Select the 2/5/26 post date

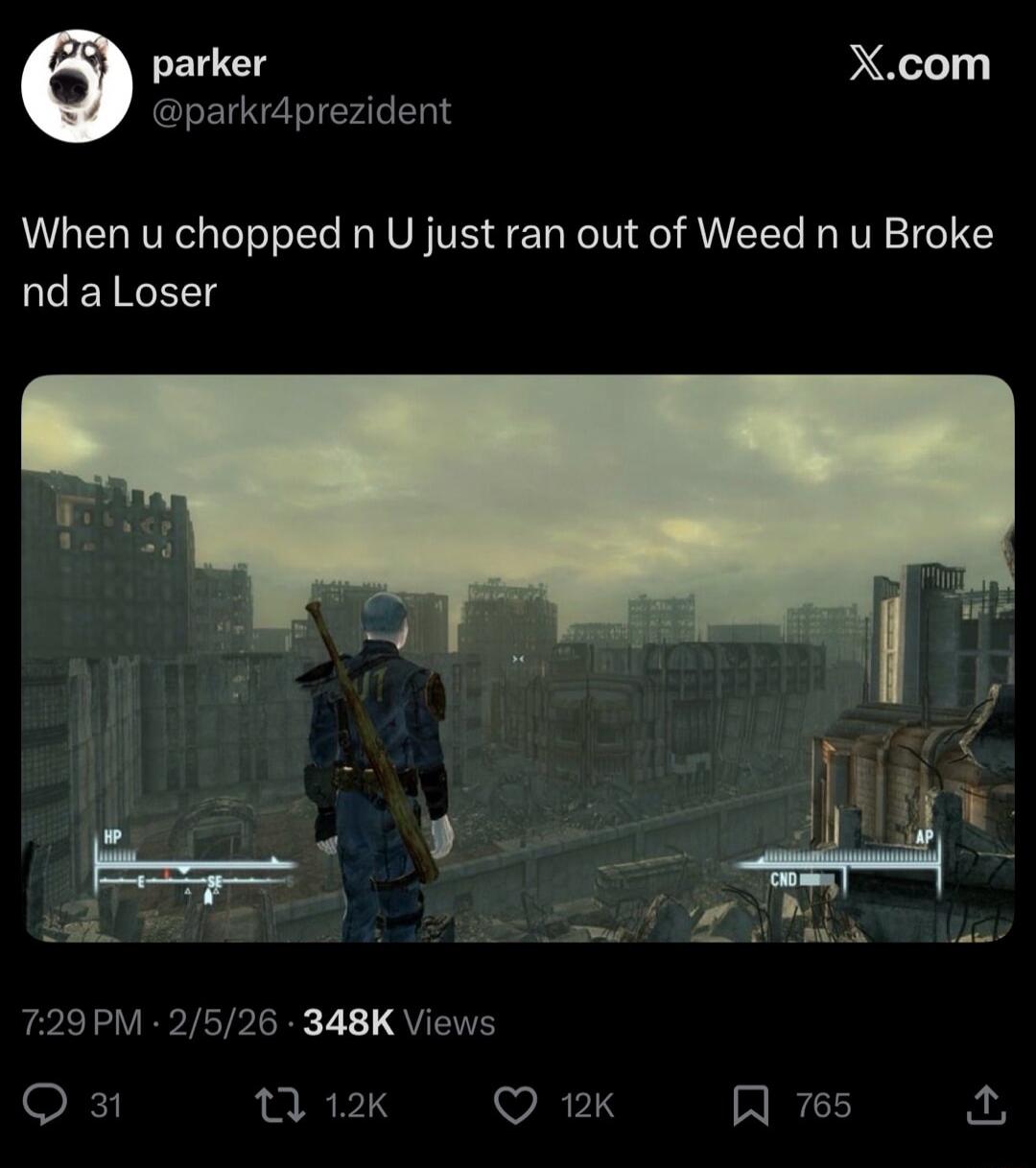224,1022
